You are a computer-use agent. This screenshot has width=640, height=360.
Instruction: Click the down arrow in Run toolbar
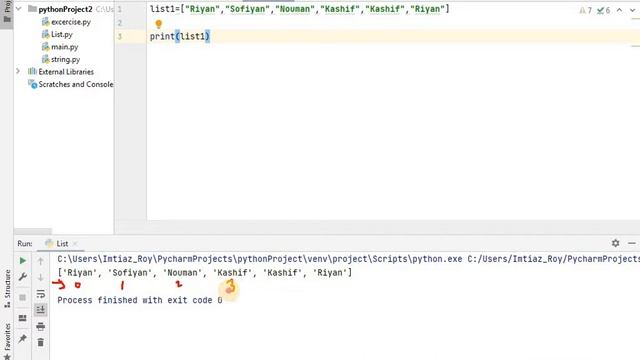click(x=40, y=278)
